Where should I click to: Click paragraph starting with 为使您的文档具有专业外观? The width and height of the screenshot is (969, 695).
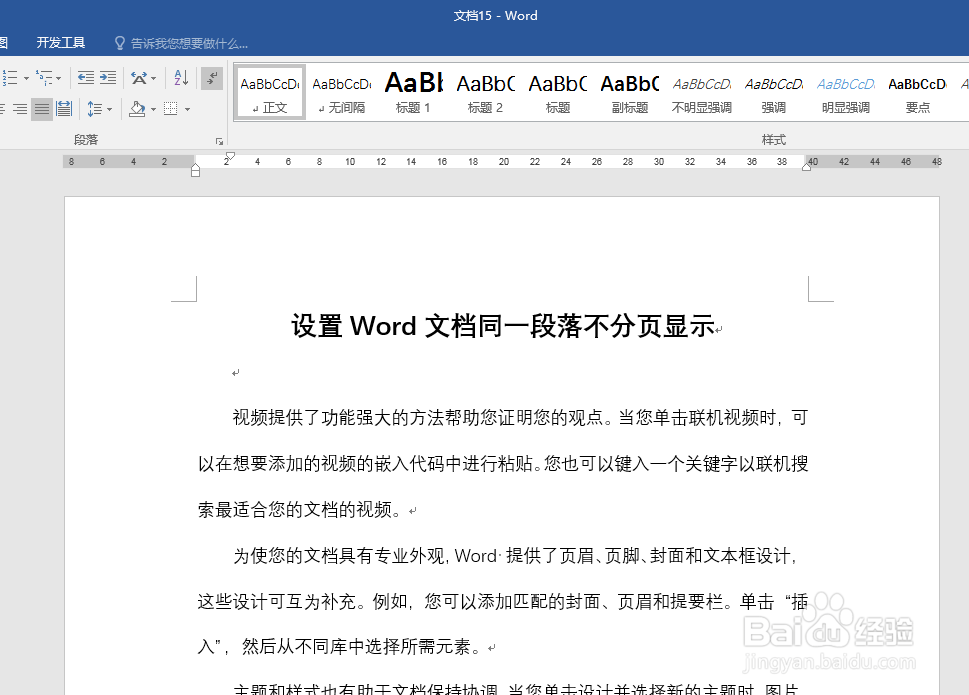[503, 601]
